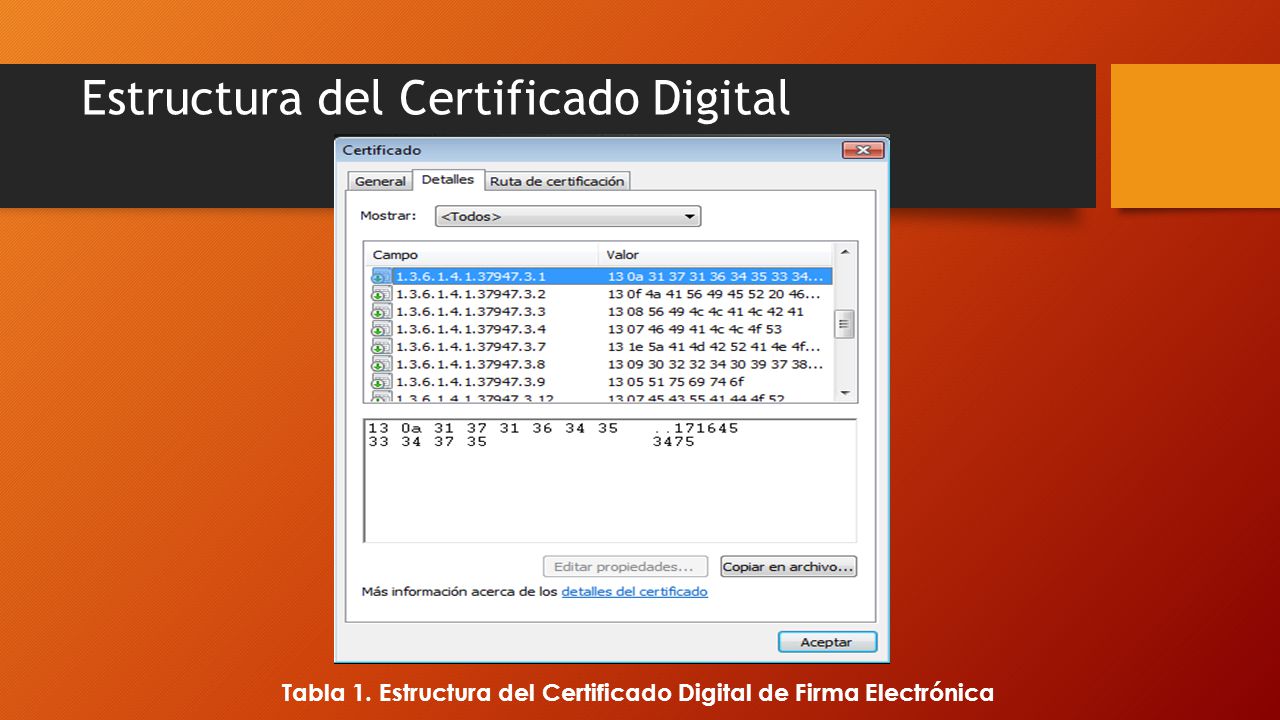Click the disabled Editar propiedades... button

point(625,567)
